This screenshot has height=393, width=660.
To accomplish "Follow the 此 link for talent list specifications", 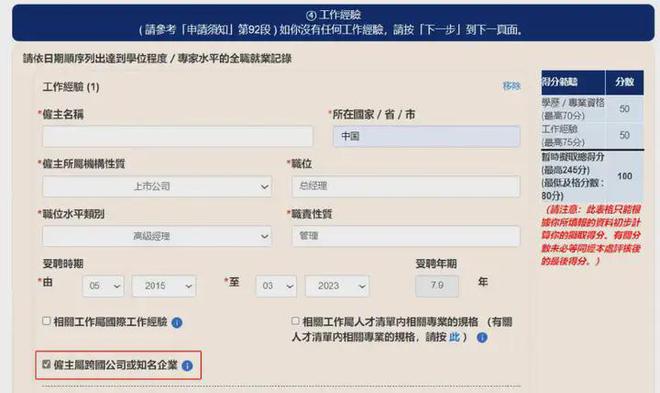I will (454, 337).
